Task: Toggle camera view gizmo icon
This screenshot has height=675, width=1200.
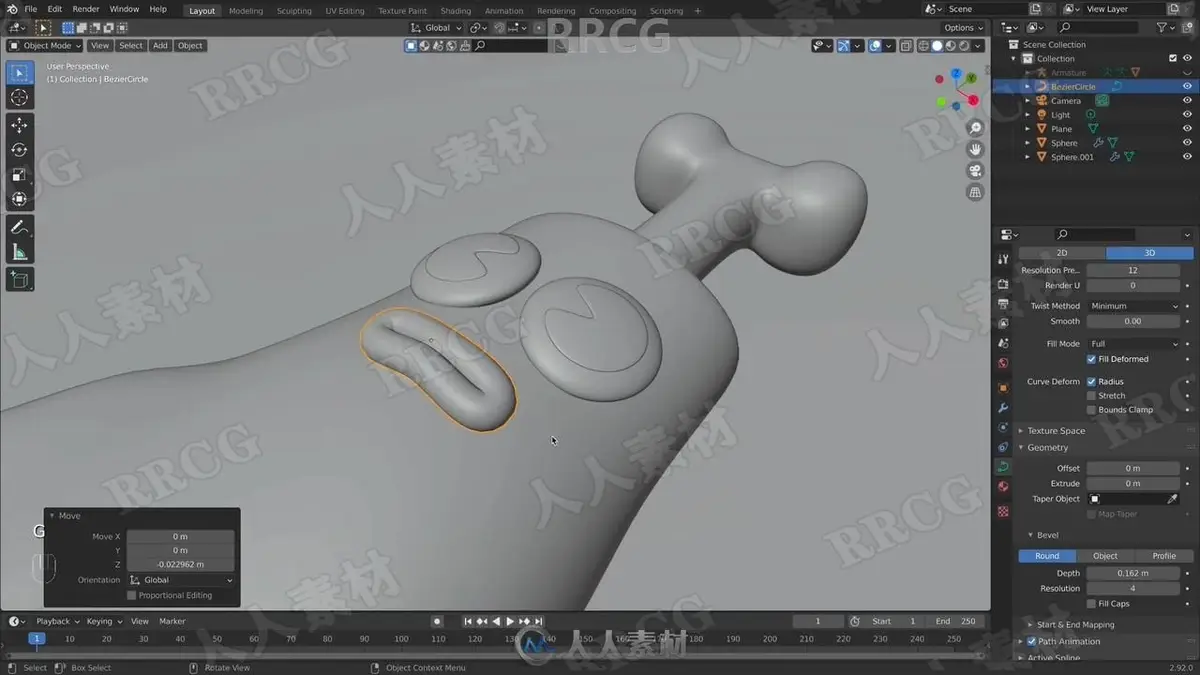Action: pyautogui.click(x=976, y=171)
